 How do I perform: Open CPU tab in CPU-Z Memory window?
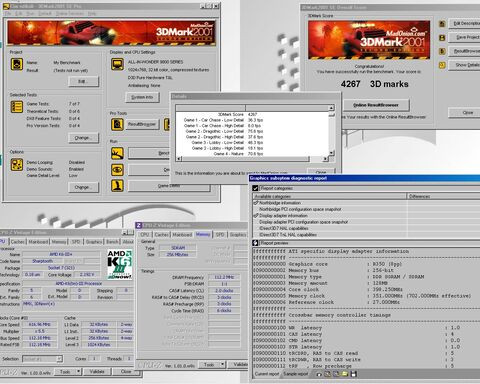tap(145, 235)
